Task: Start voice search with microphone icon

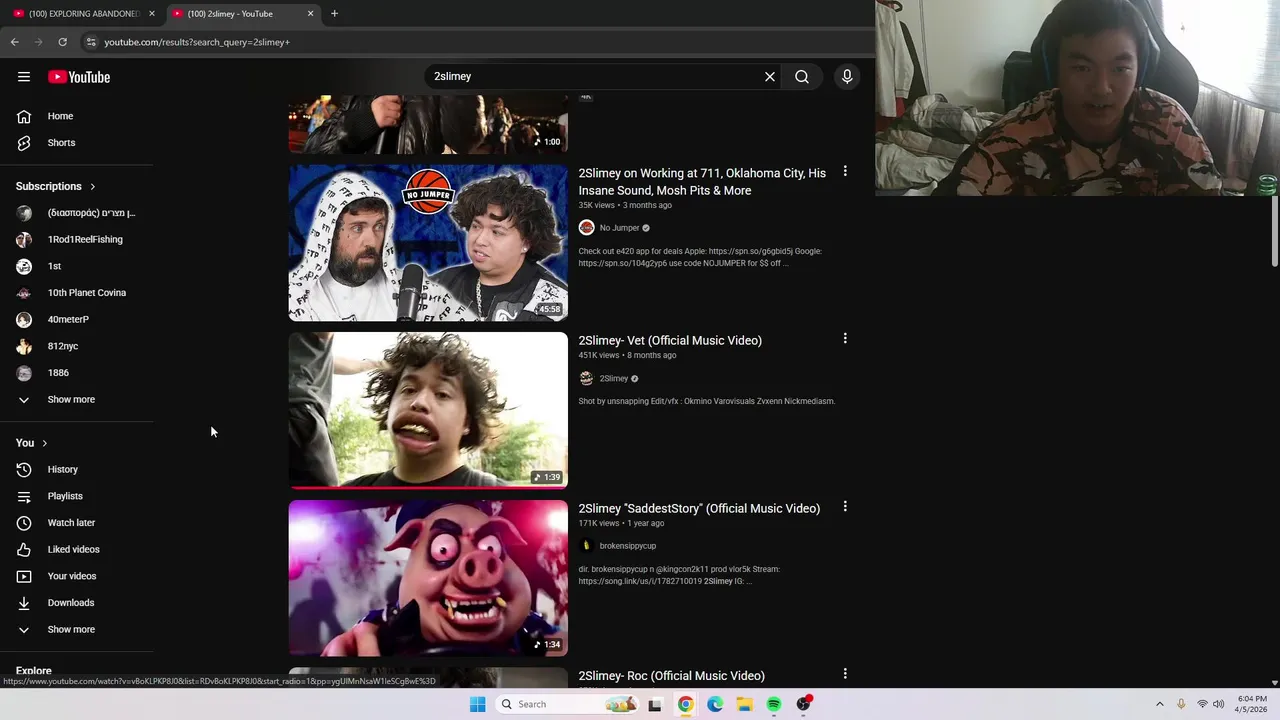Action: click(847, 77)
